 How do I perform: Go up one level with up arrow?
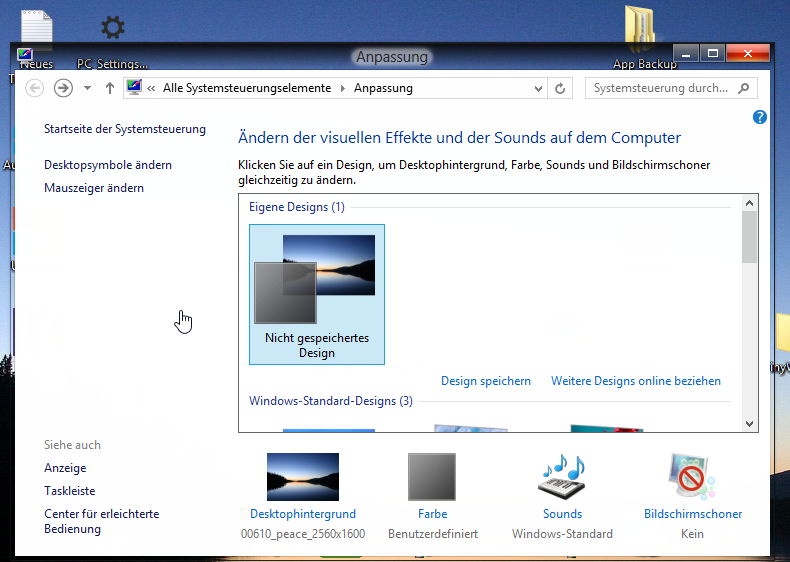click(110, 88)
